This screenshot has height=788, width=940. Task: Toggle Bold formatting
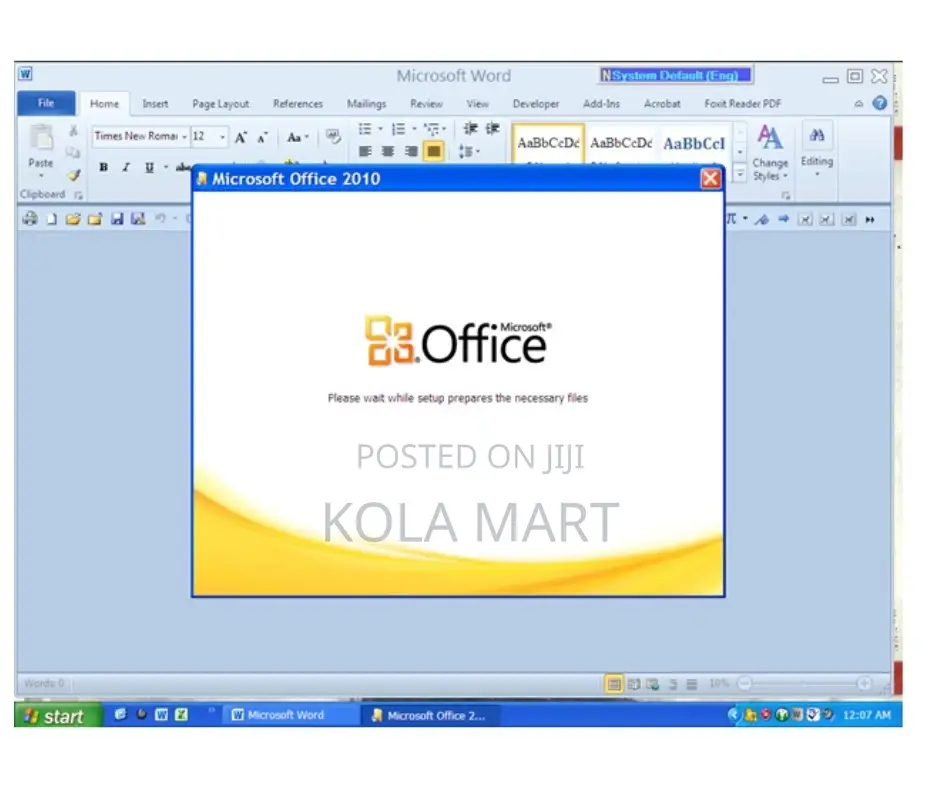coord(104,167)
